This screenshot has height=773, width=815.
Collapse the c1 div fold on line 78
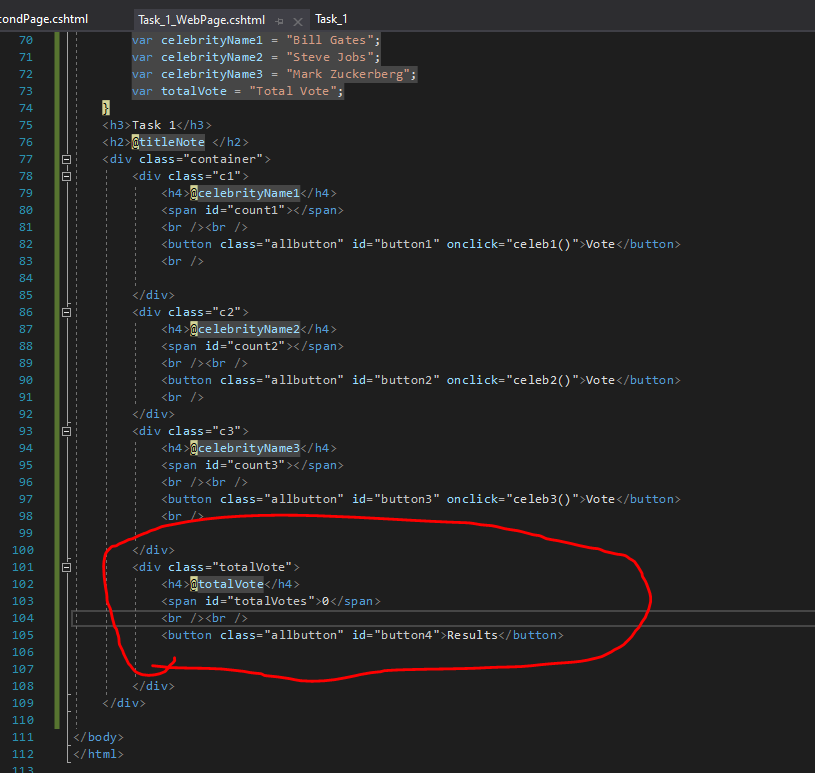67,176
